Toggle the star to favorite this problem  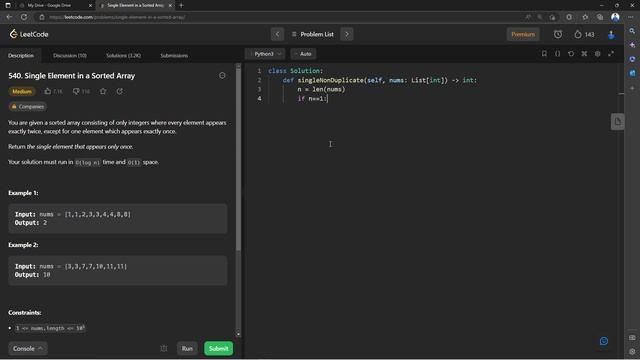tap(103, 91)
